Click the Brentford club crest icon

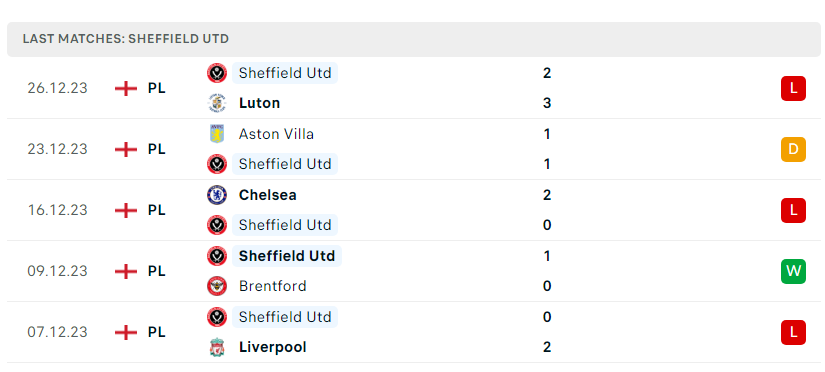[217, 286]
